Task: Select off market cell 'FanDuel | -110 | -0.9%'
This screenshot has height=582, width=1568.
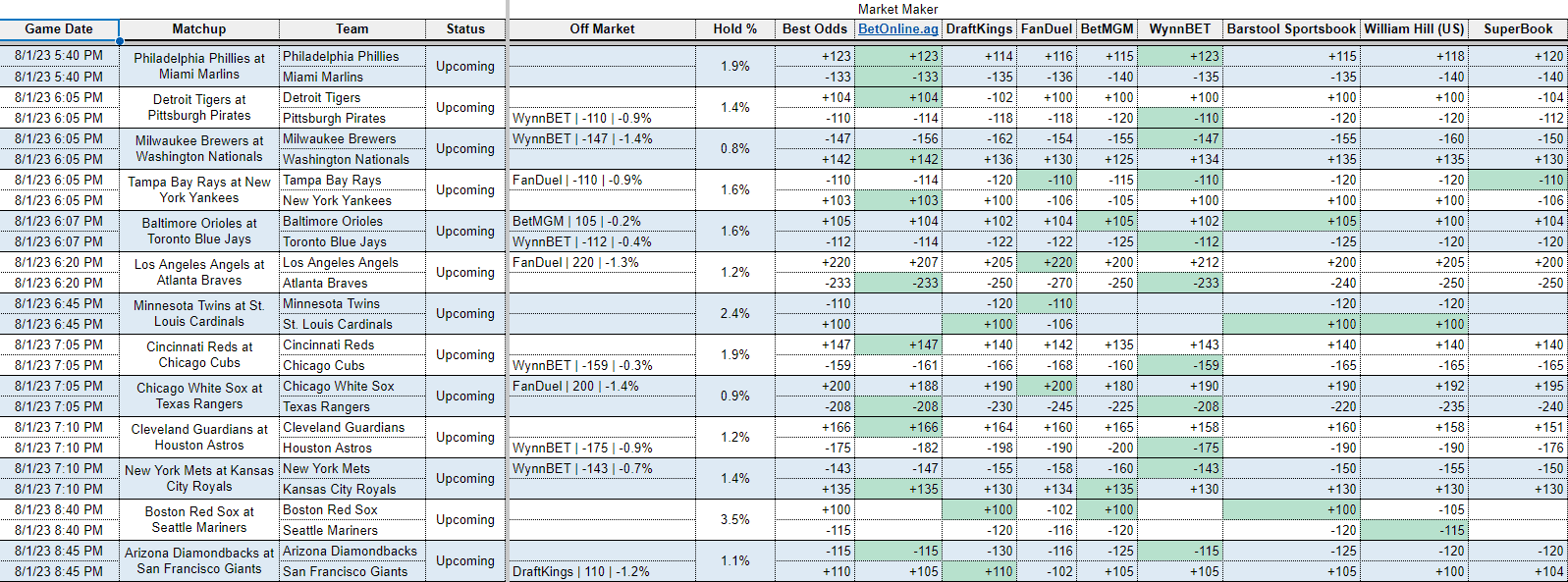Action: coord(602,180)
